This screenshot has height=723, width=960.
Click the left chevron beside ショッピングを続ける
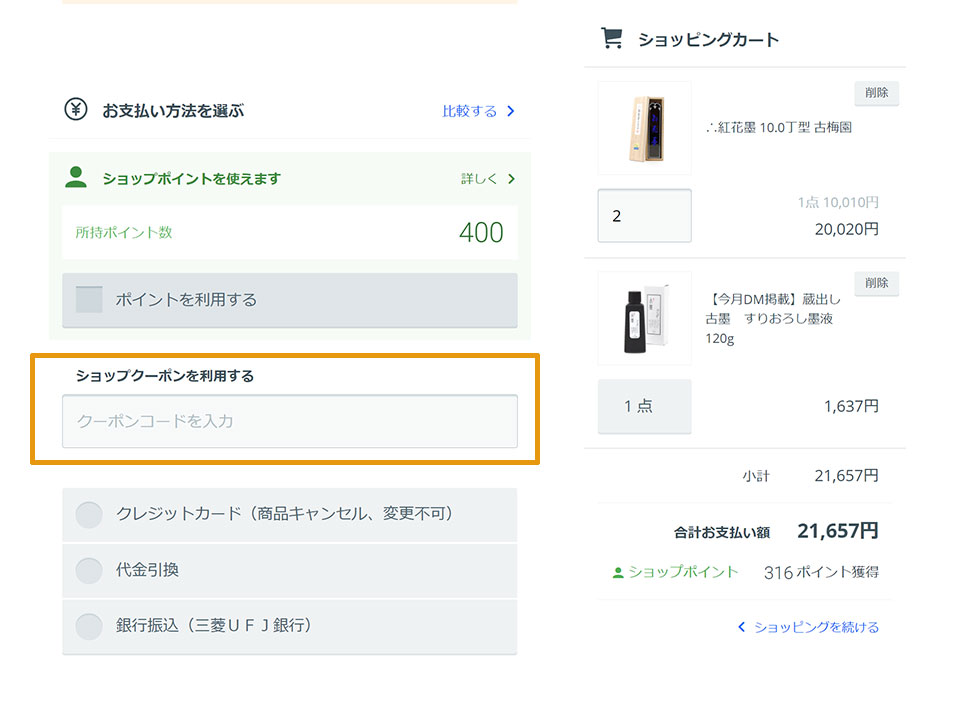tap(741, 627)
